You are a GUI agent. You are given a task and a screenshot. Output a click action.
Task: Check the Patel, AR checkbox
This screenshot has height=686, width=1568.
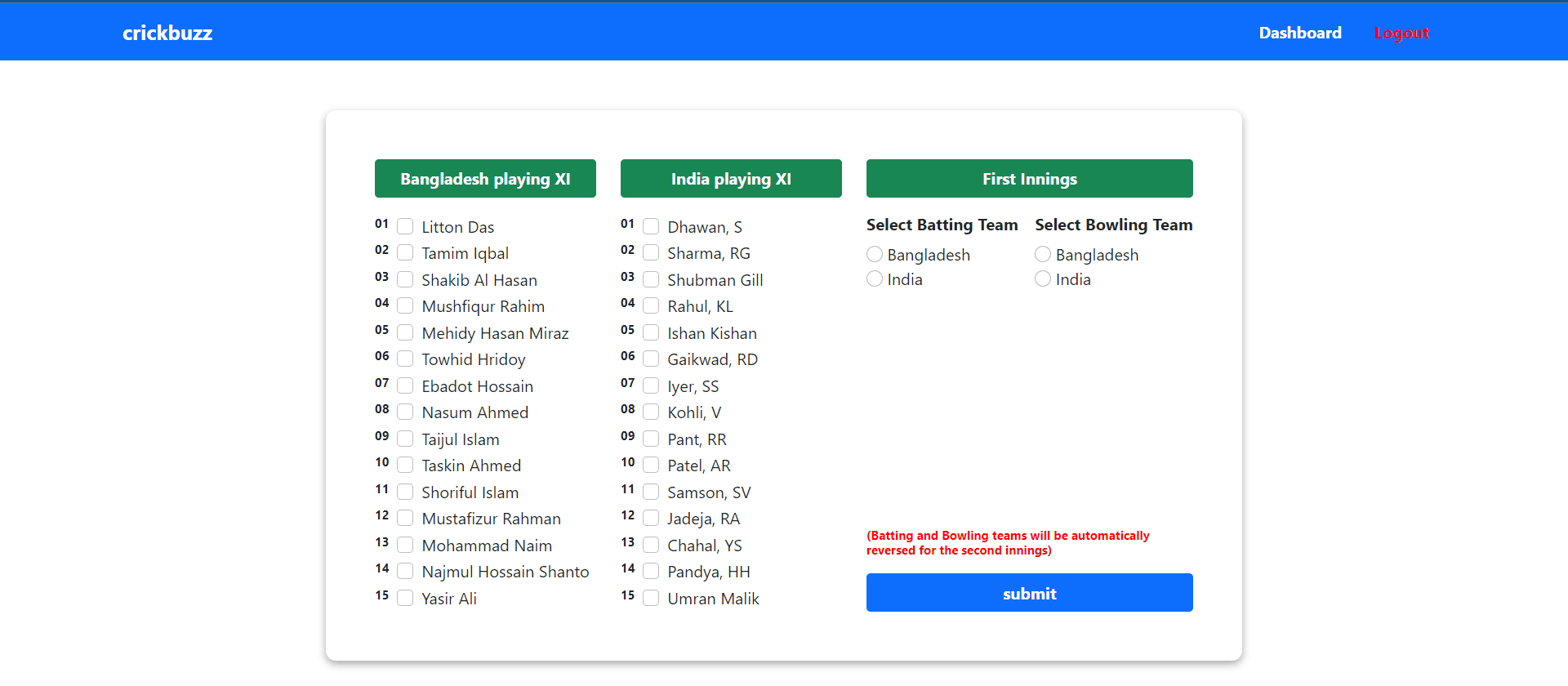[651, 465]
